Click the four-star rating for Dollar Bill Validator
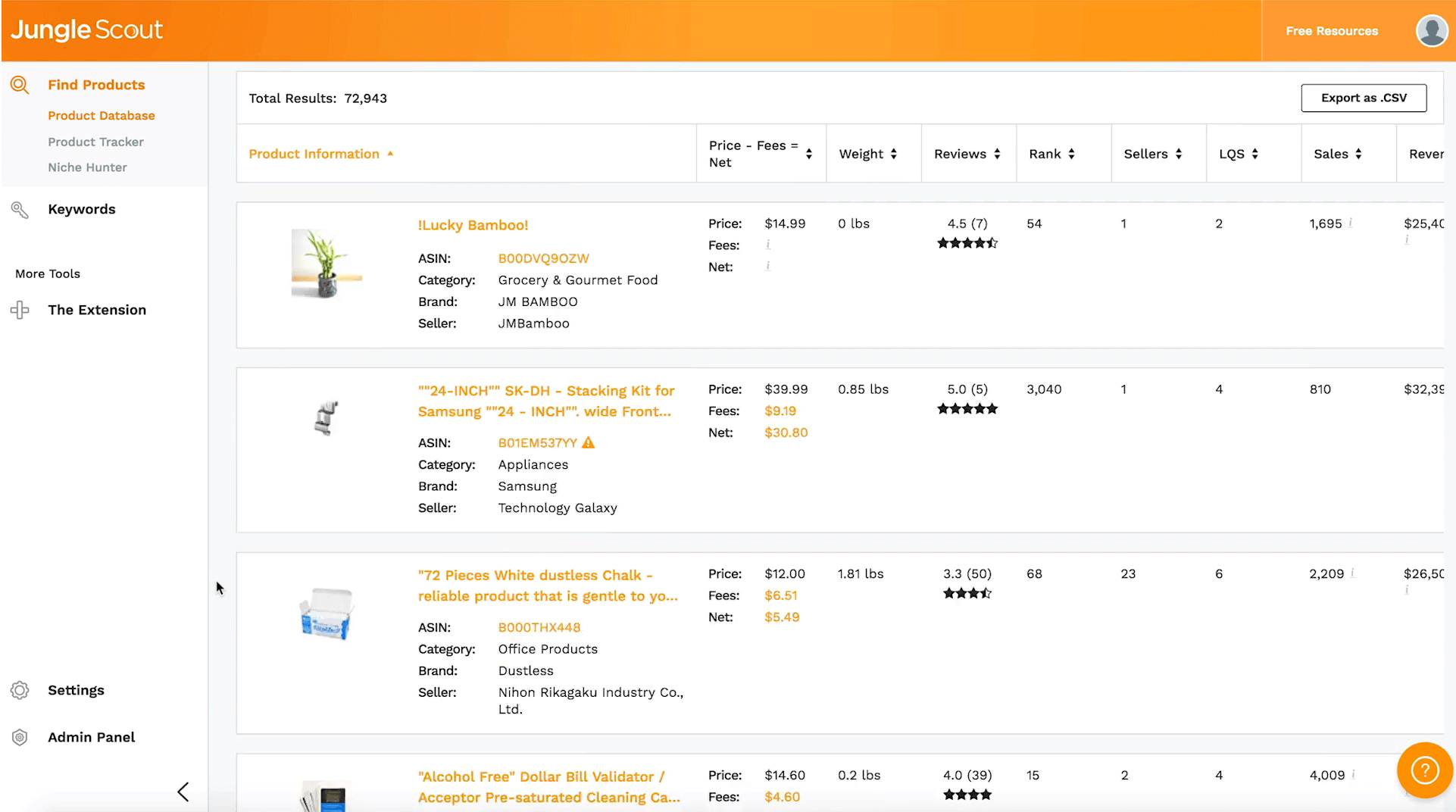The width and height of the screenshot is (1456, 812). 967,795
